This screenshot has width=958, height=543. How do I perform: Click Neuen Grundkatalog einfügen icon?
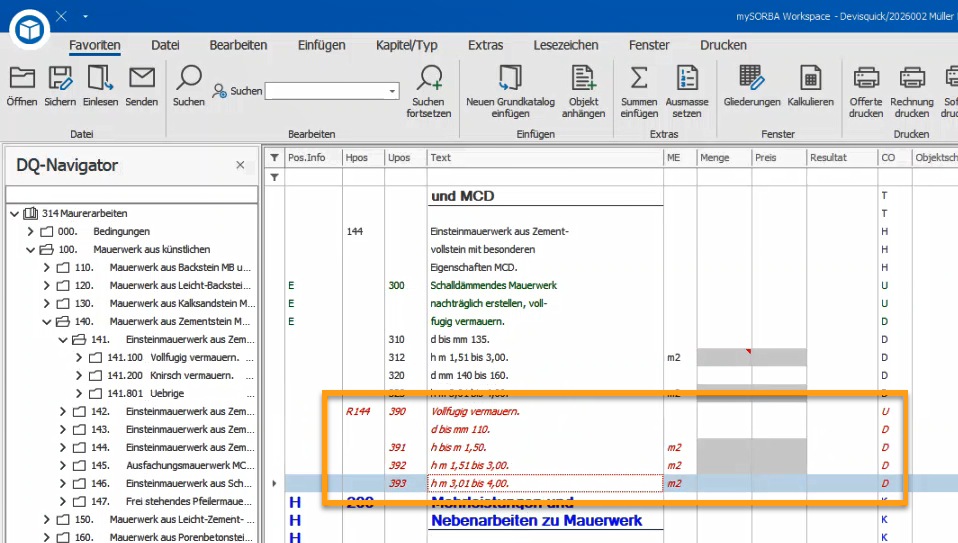(x=510, y=78)
